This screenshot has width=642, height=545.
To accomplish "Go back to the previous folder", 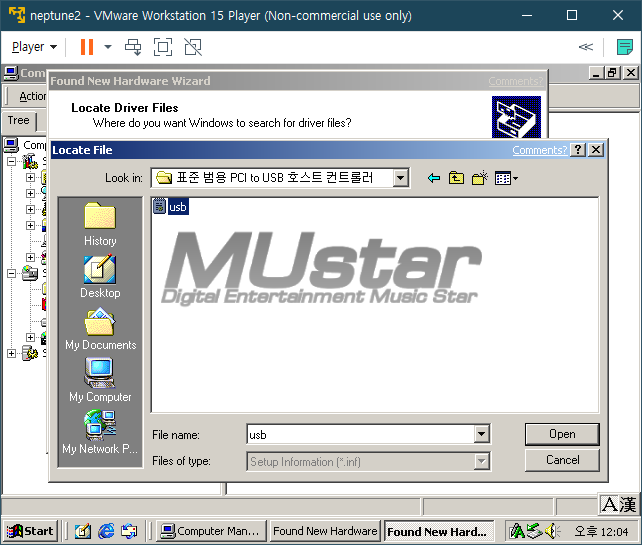I will point(434,178).
